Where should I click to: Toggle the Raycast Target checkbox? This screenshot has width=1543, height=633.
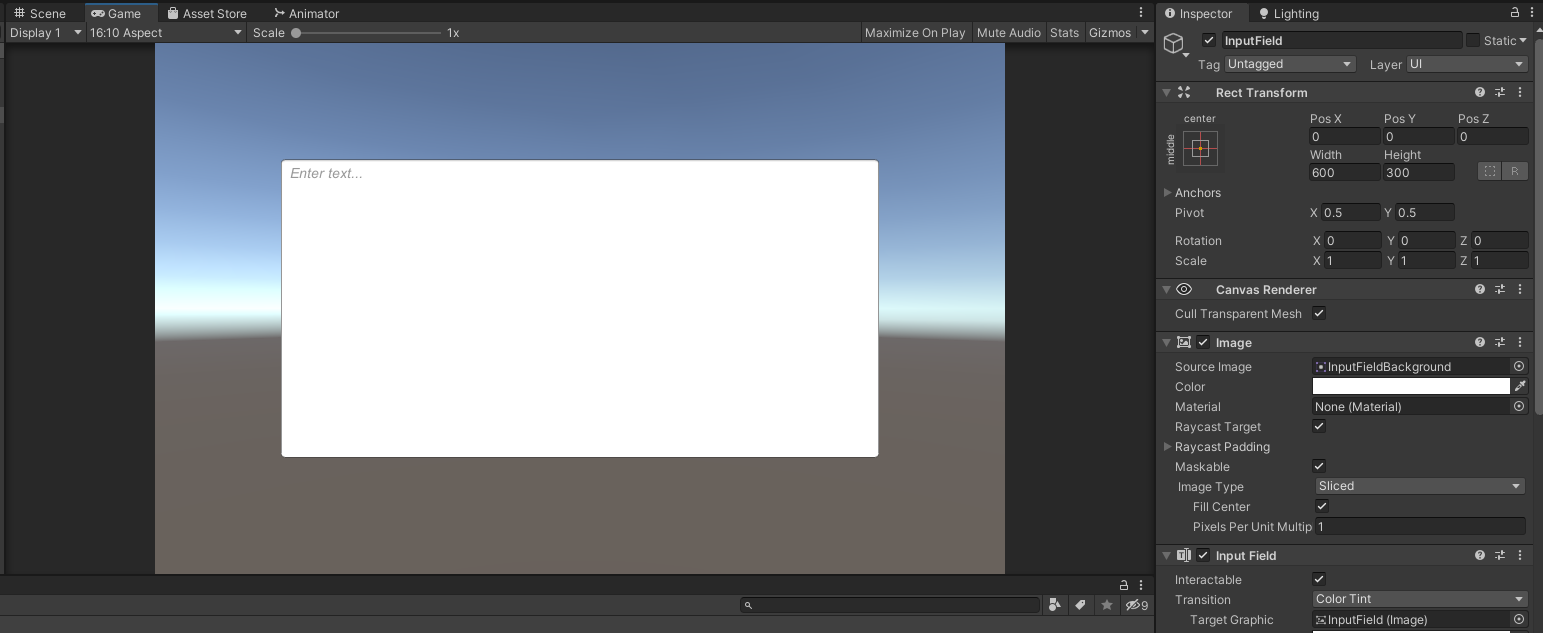[1318, 426]
